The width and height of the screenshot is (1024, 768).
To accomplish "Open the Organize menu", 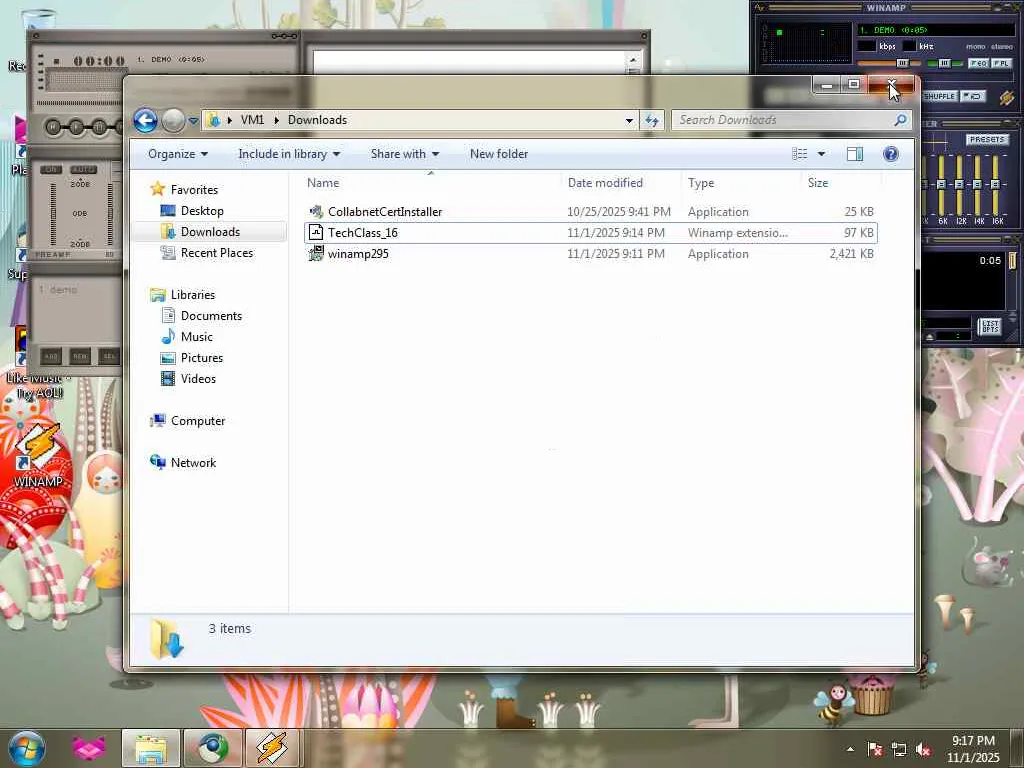I will tap(178, 154).
